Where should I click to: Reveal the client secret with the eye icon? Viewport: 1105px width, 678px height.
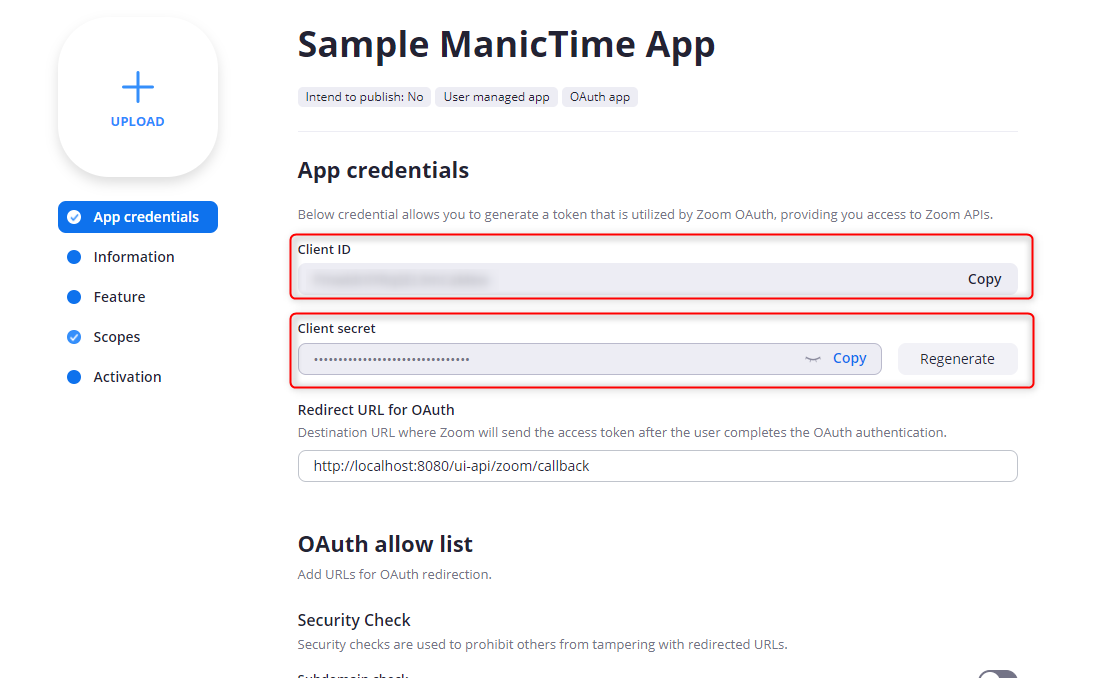tap(813, 358)
